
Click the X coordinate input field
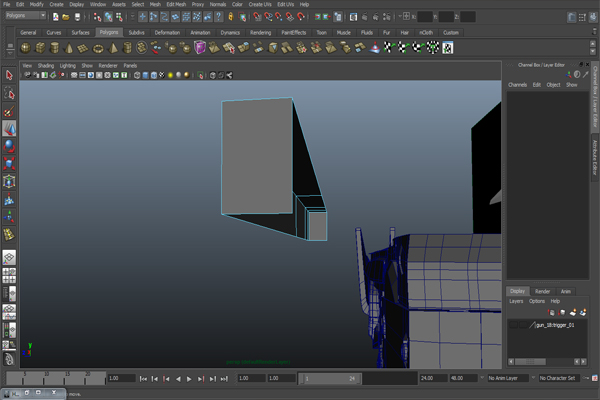click(x=425, y=16)
